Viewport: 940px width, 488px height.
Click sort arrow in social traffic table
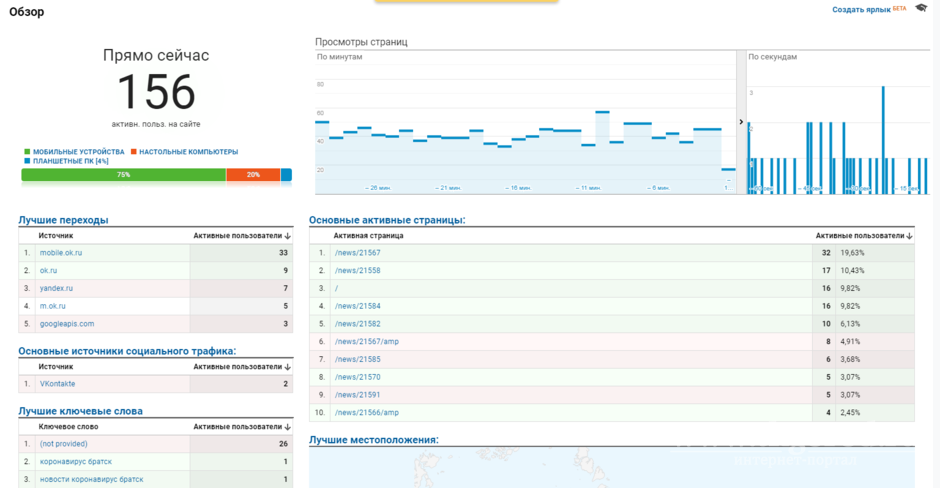pyautogui.click(x=288, y=367)
